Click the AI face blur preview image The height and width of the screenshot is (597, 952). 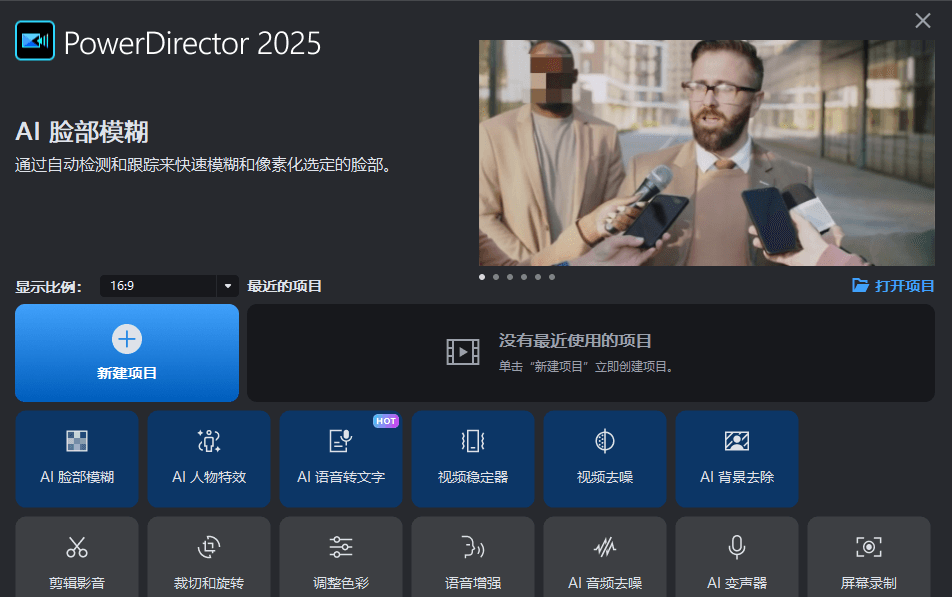(706, 153)
